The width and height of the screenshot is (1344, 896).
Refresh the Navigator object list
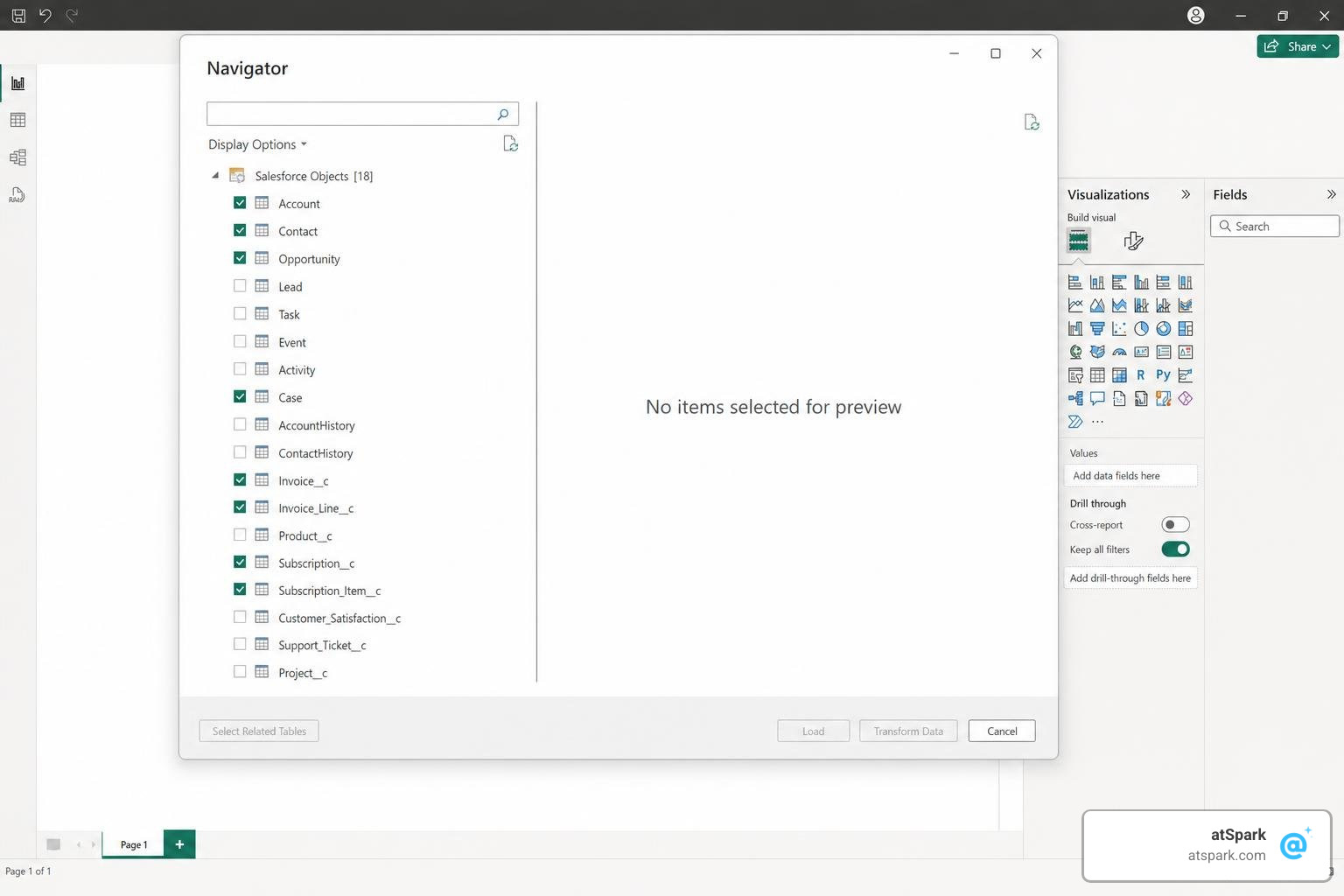coord(511,143)
